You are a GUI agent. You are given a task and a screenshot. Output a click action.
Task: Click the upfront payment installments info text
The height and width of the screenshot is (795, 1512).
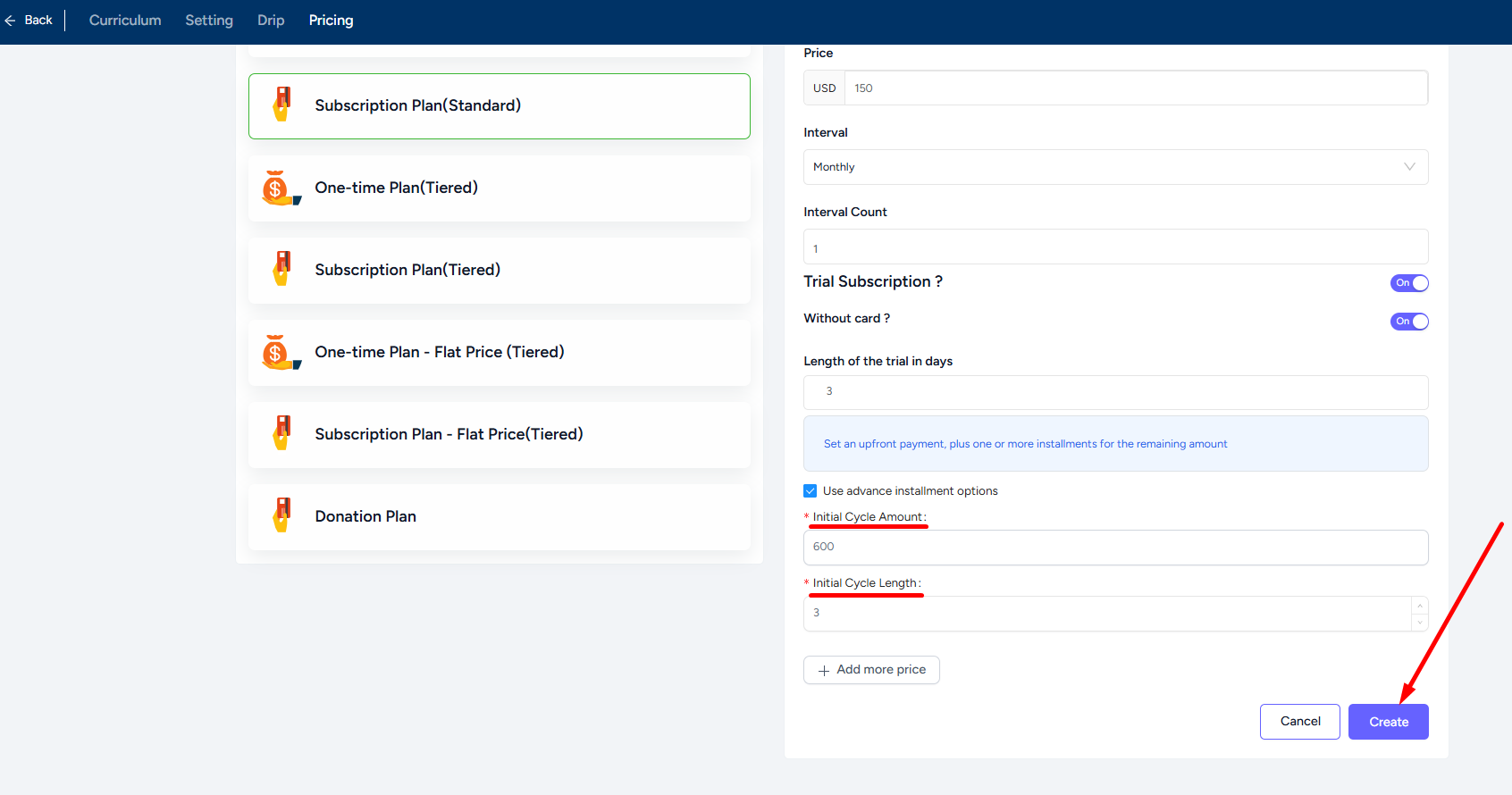[x=1025, y=444]
